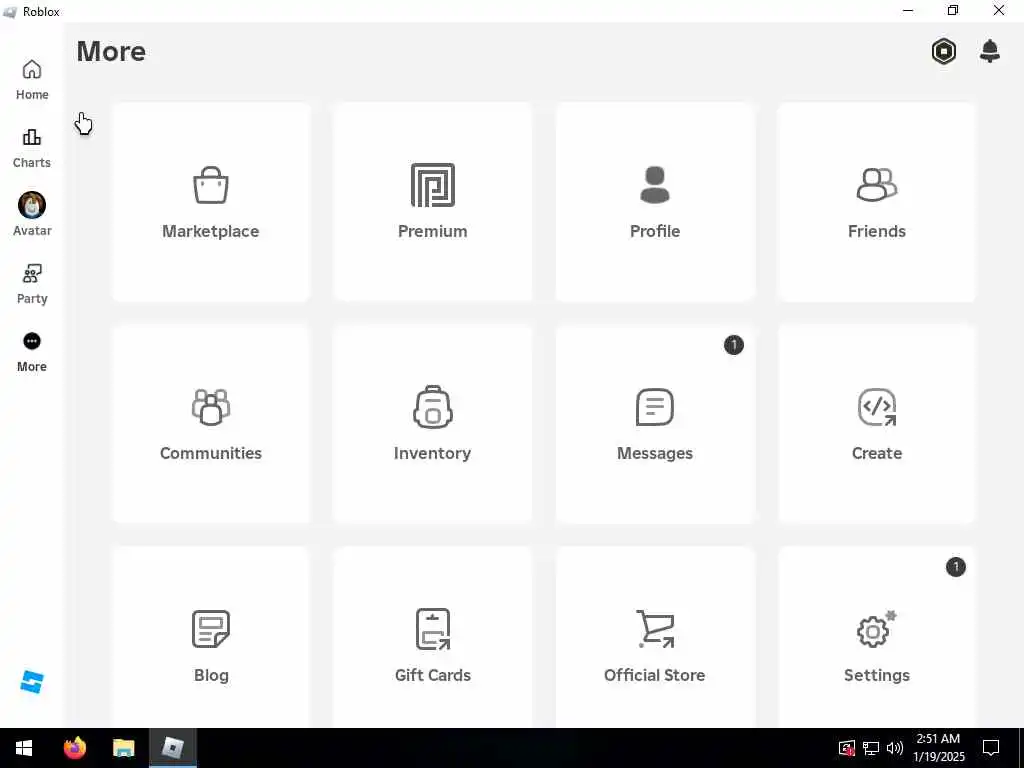The height and width of the screenshot is (768, 1024).
Task: Open the Communities tile
Action: (x=211, y=424)
